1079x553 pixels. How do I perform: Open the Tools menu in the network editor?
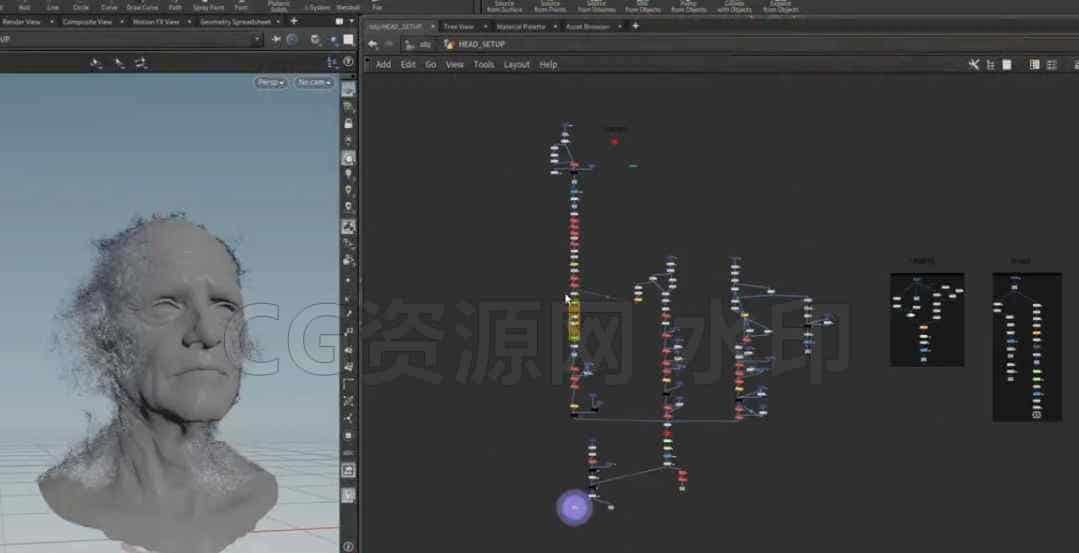484,65
